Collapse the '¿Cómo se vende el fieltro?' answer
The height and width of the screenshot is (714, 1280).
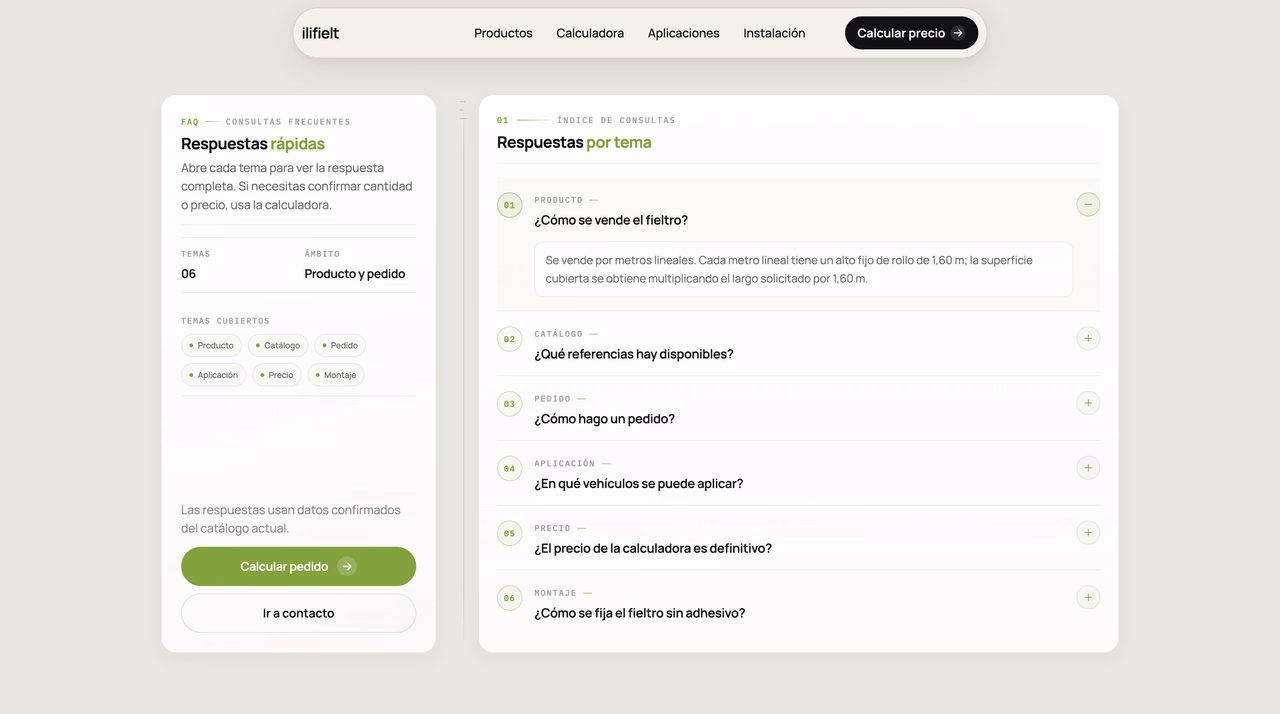[x=1088, y=204]
